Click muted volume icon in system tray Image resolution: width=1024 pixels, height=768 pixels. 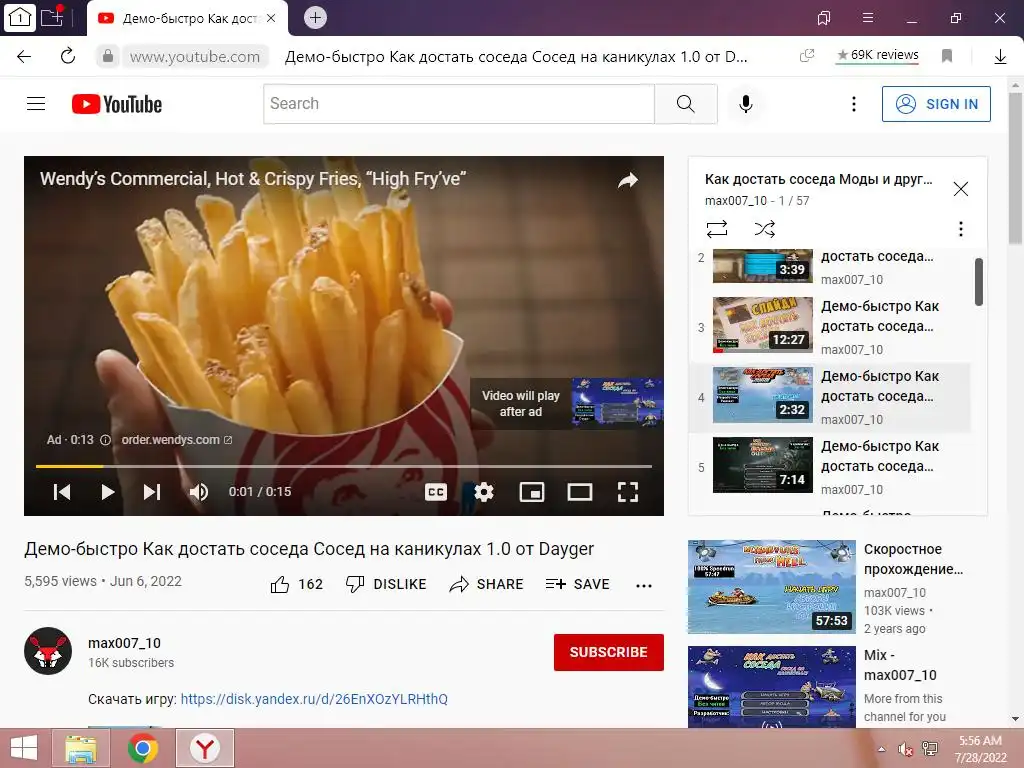click(905, 749)
